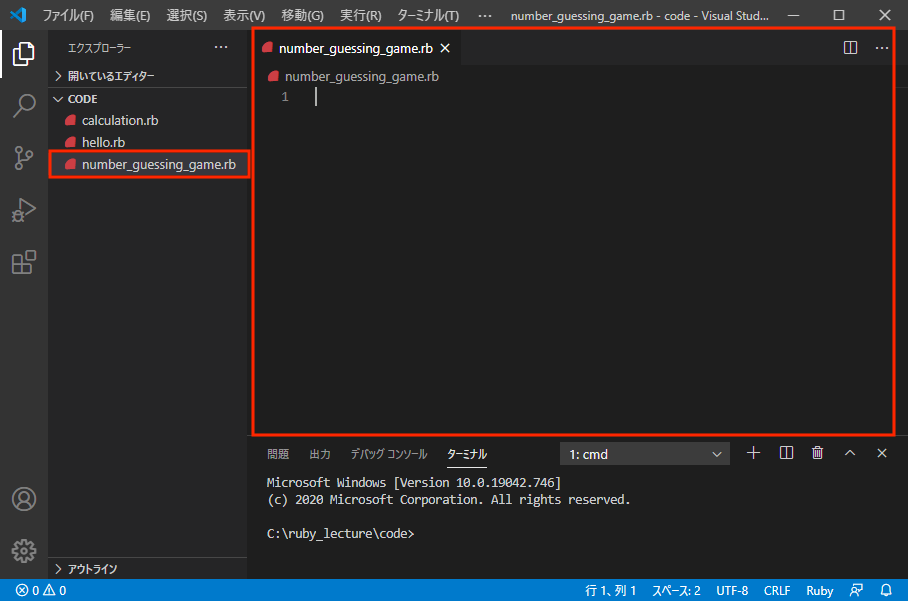Open the Accounts menu icon

point(24,499)
